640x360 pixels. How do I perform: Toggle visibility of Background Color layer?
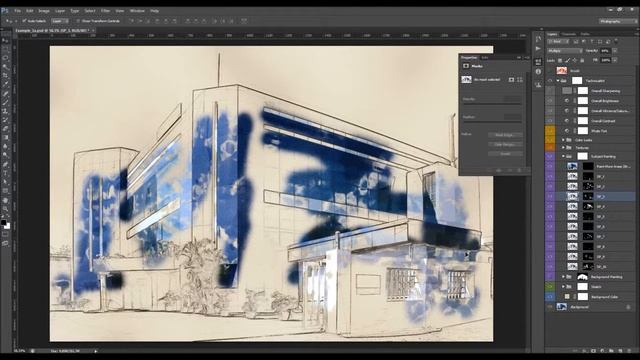550,297
